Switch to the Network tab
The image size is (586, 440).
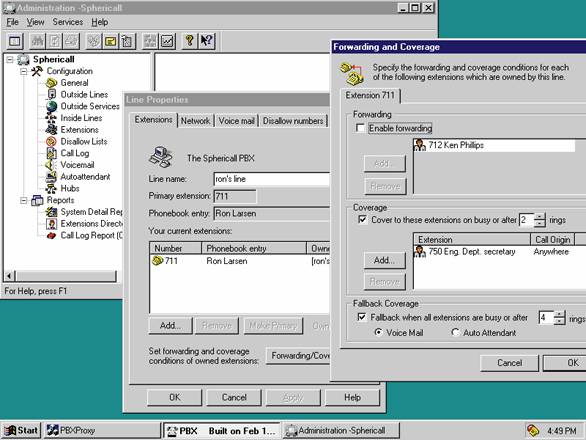195,121
